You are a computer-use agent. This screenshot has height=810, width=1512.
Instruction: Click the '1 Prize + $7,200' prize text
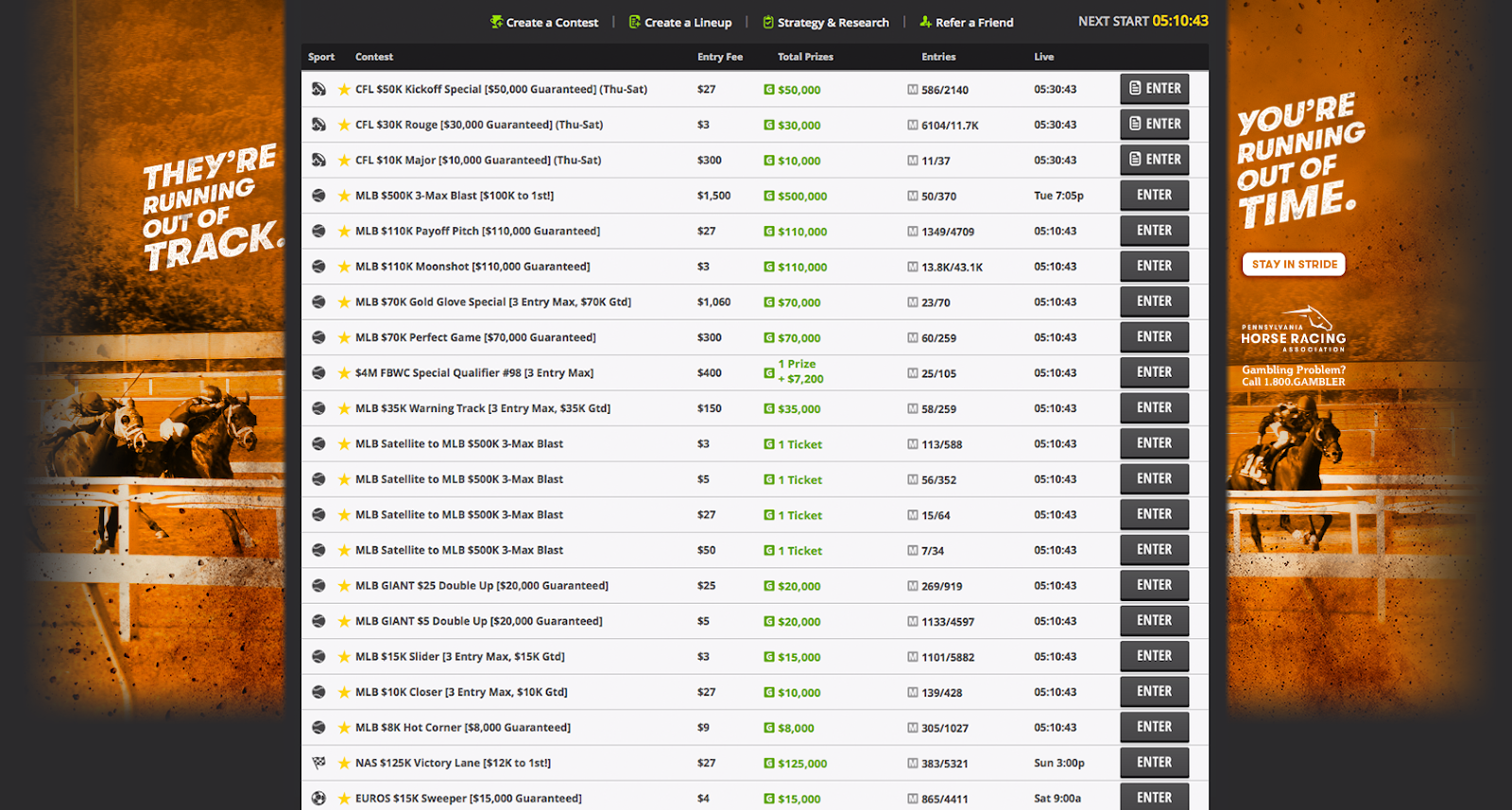coord(800,371)
